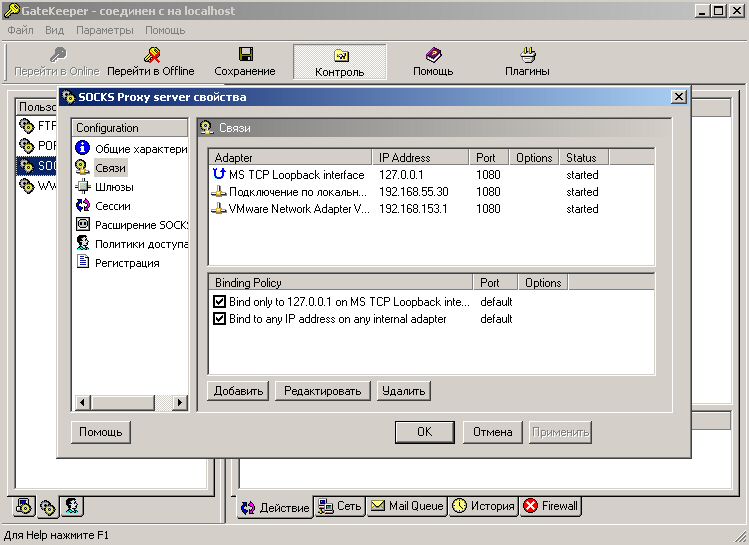
Task: Click the Binding Policy column header
Action: [x=341, y=282]
